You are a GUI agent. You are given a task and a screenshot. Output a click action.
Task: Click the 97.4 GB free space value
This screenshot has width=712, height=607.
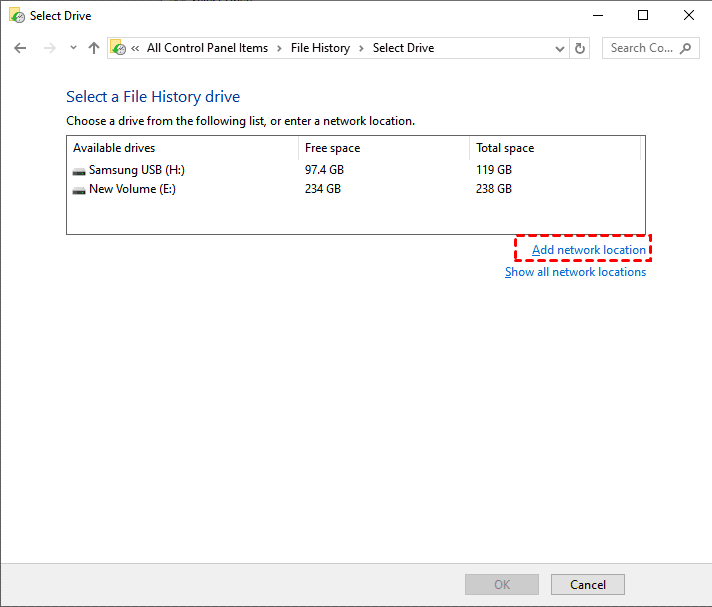tap(324, 170)
